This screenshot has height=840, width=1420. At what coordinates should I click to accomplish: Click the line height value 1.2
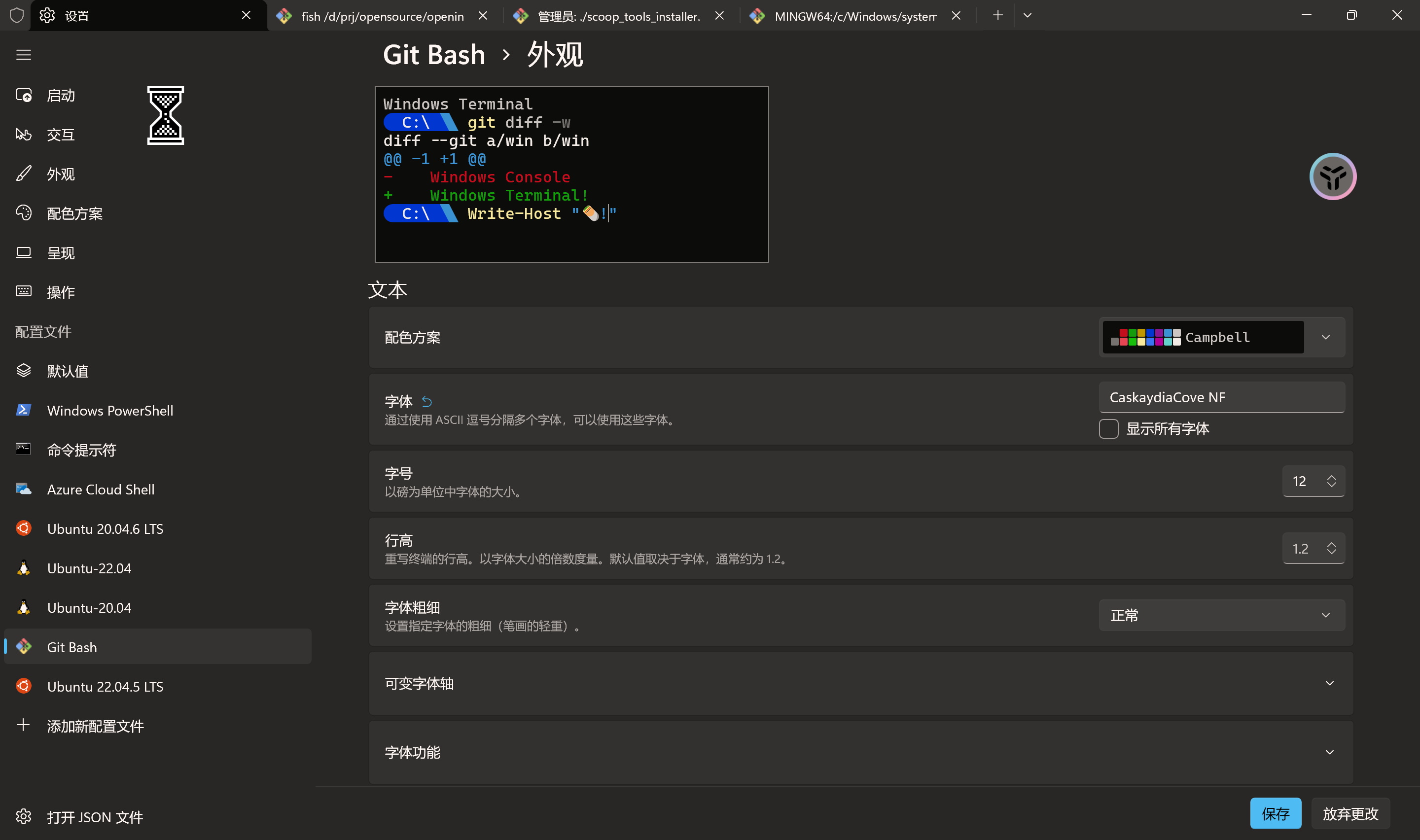[x=1301, y=549]
